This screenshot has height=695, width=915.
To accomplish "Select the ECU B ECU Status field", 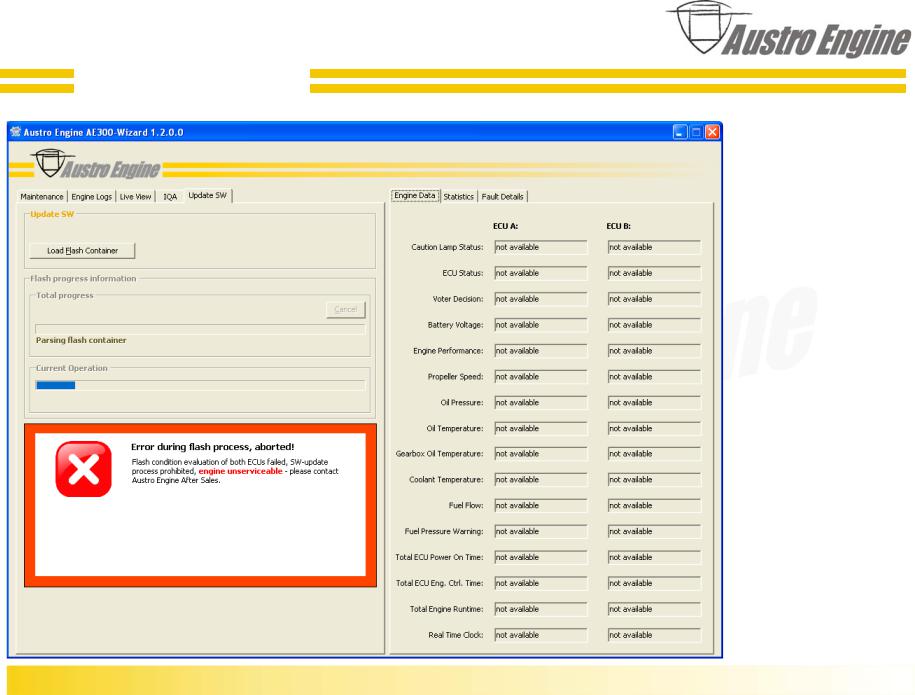I will click(x=654, y=273).
